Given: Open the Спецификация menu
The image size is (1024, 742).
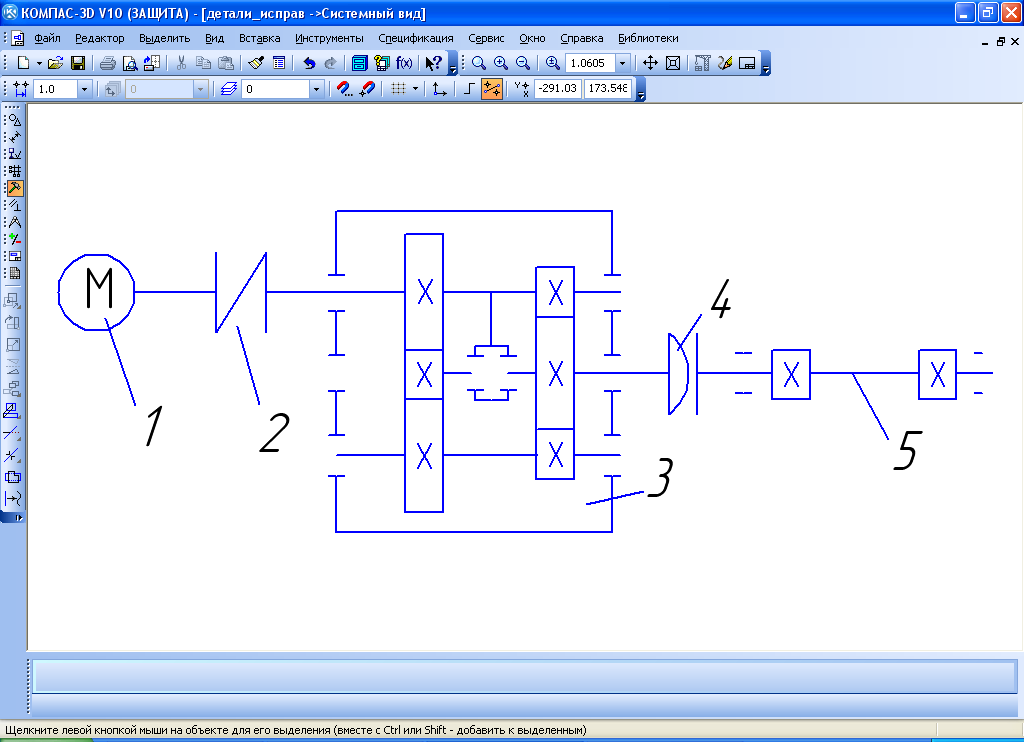Looking at the screenshot, I should (415, 38).
